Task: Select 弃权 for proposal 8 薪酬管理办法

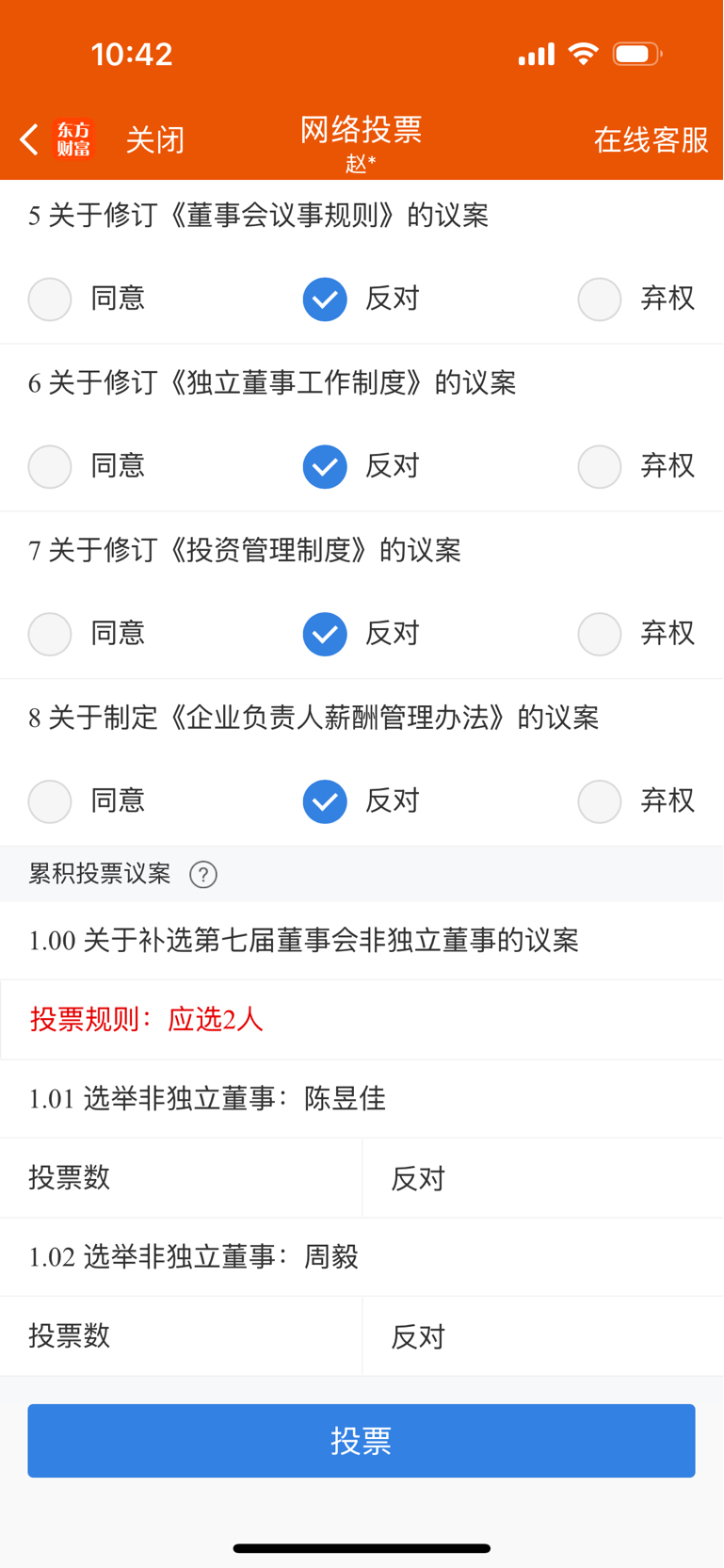Action: [600, 801]
